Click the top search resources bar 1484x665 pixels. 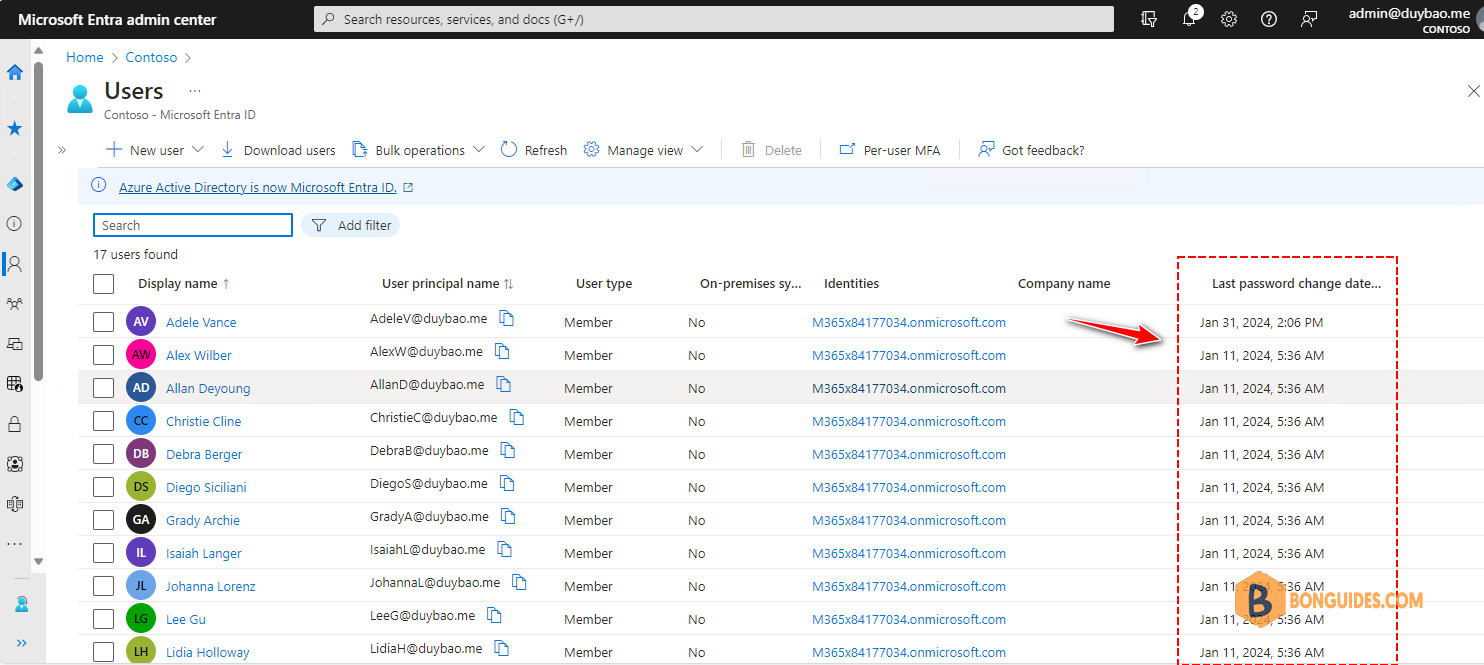(714, 19)
